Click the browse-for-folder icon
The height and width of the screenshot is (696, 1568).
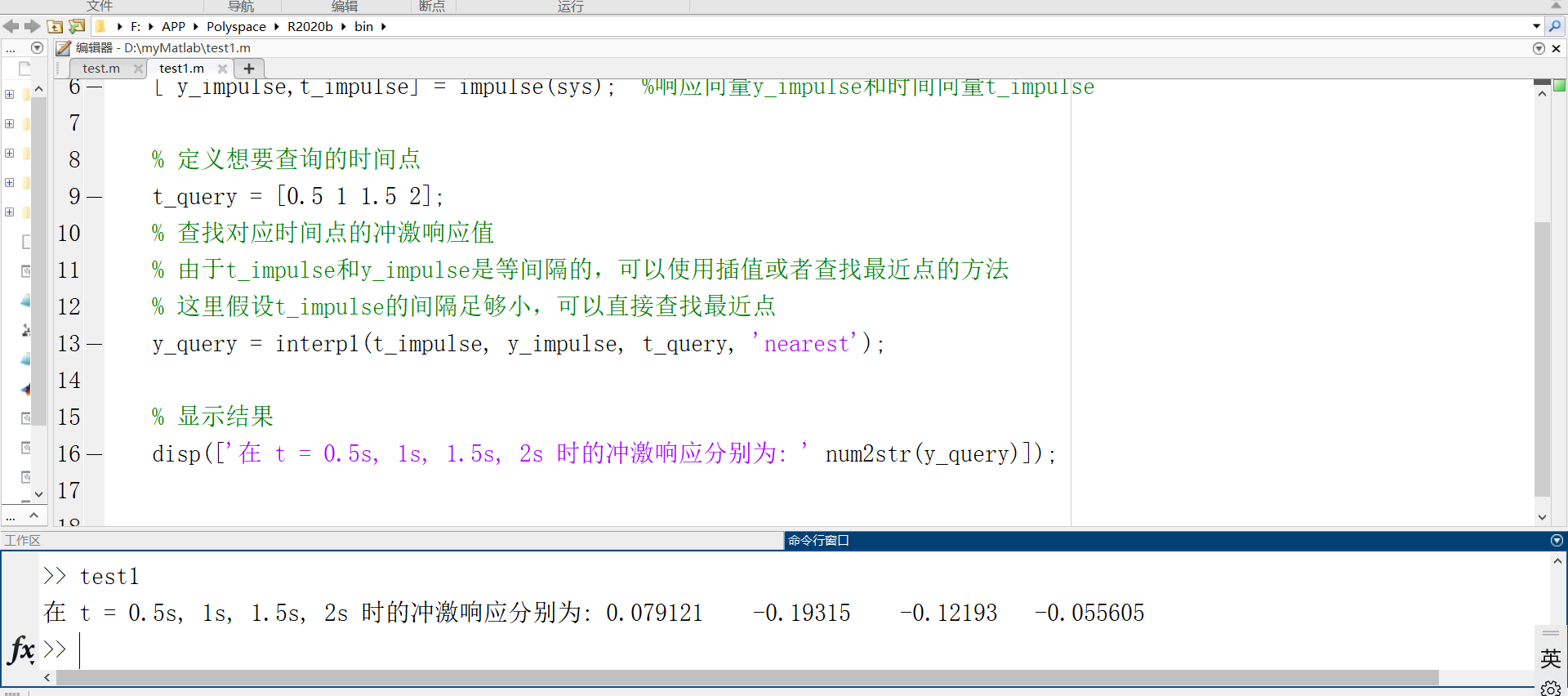(x=77, y=26)
